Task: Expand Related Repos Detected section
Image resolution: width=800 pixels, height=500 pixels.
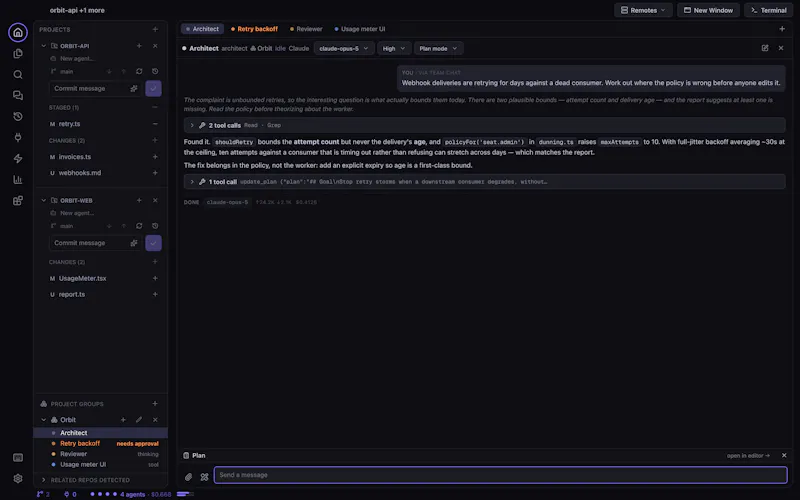Action: pos(43,480)
